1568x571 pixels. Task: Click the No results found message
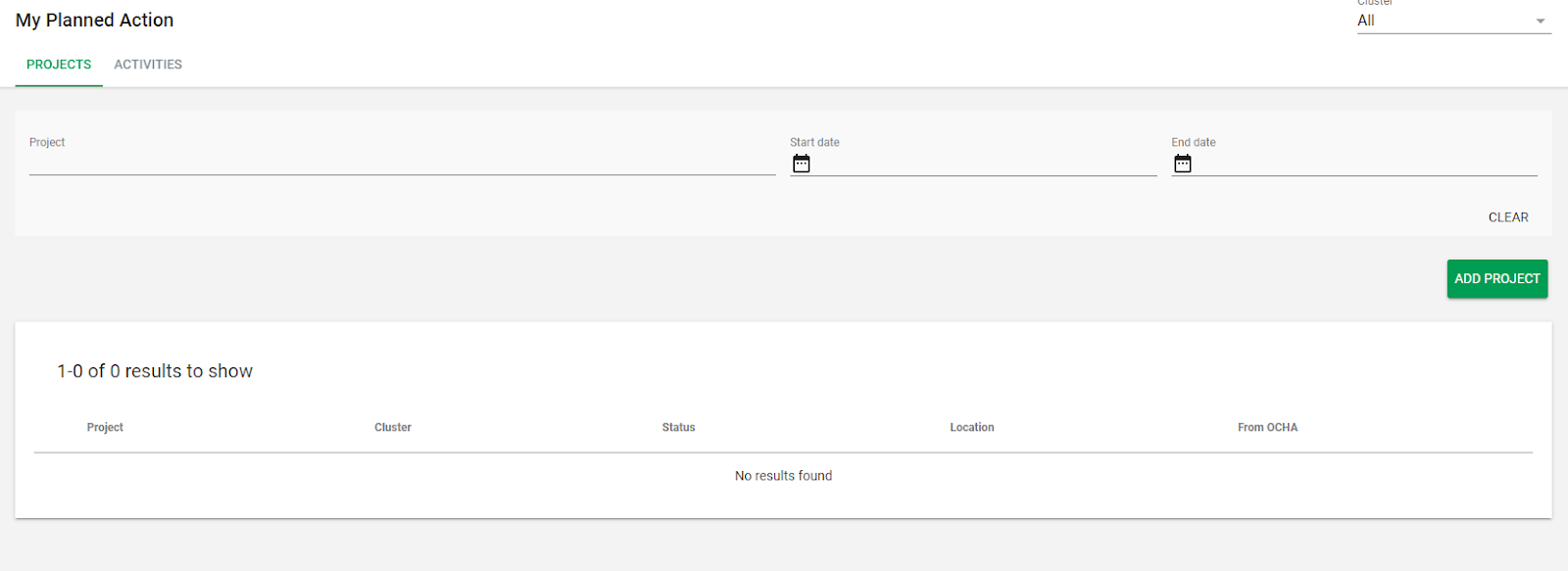782,475
